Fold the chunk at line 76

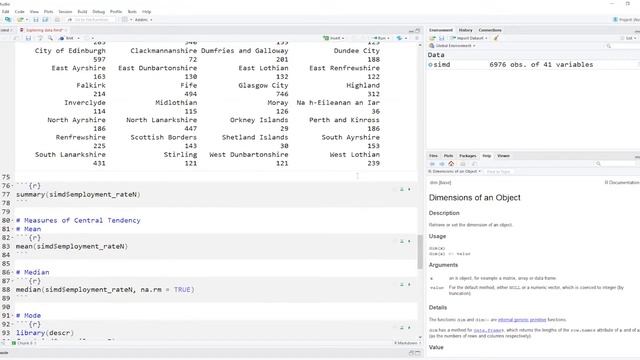[13, 186]
